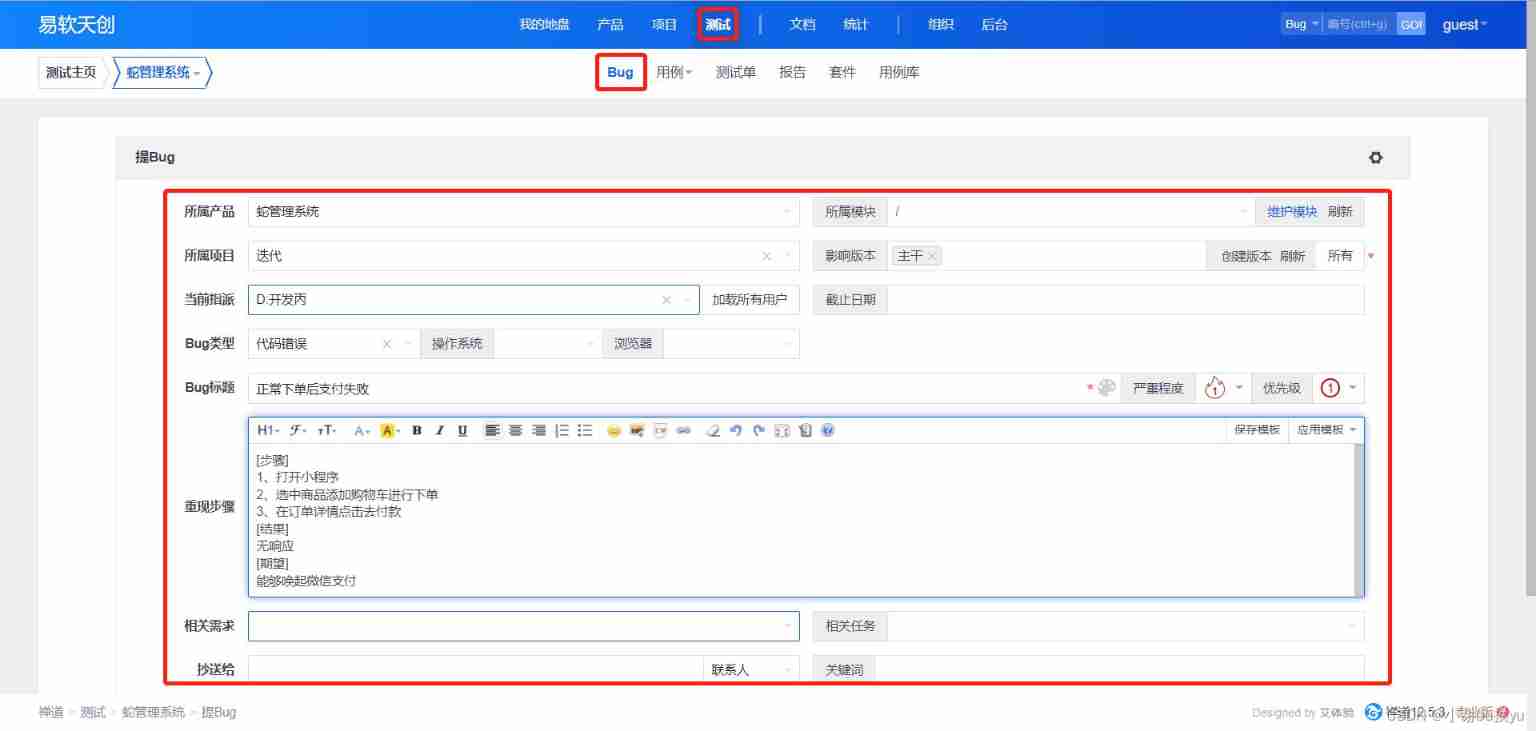Image resolution: width=1536 pixels, height=731 pixels.
Task: Insert a numbered list
Action: [562, 430]
